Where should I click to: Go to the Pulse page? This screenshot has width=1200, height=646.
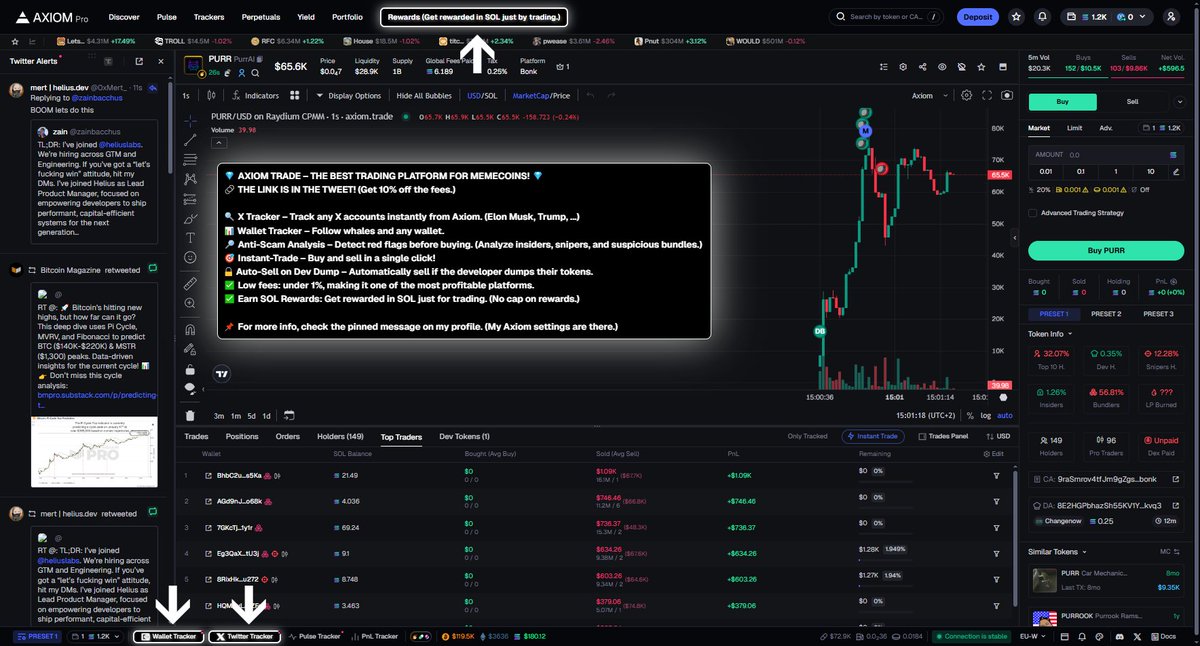(167, 17)
